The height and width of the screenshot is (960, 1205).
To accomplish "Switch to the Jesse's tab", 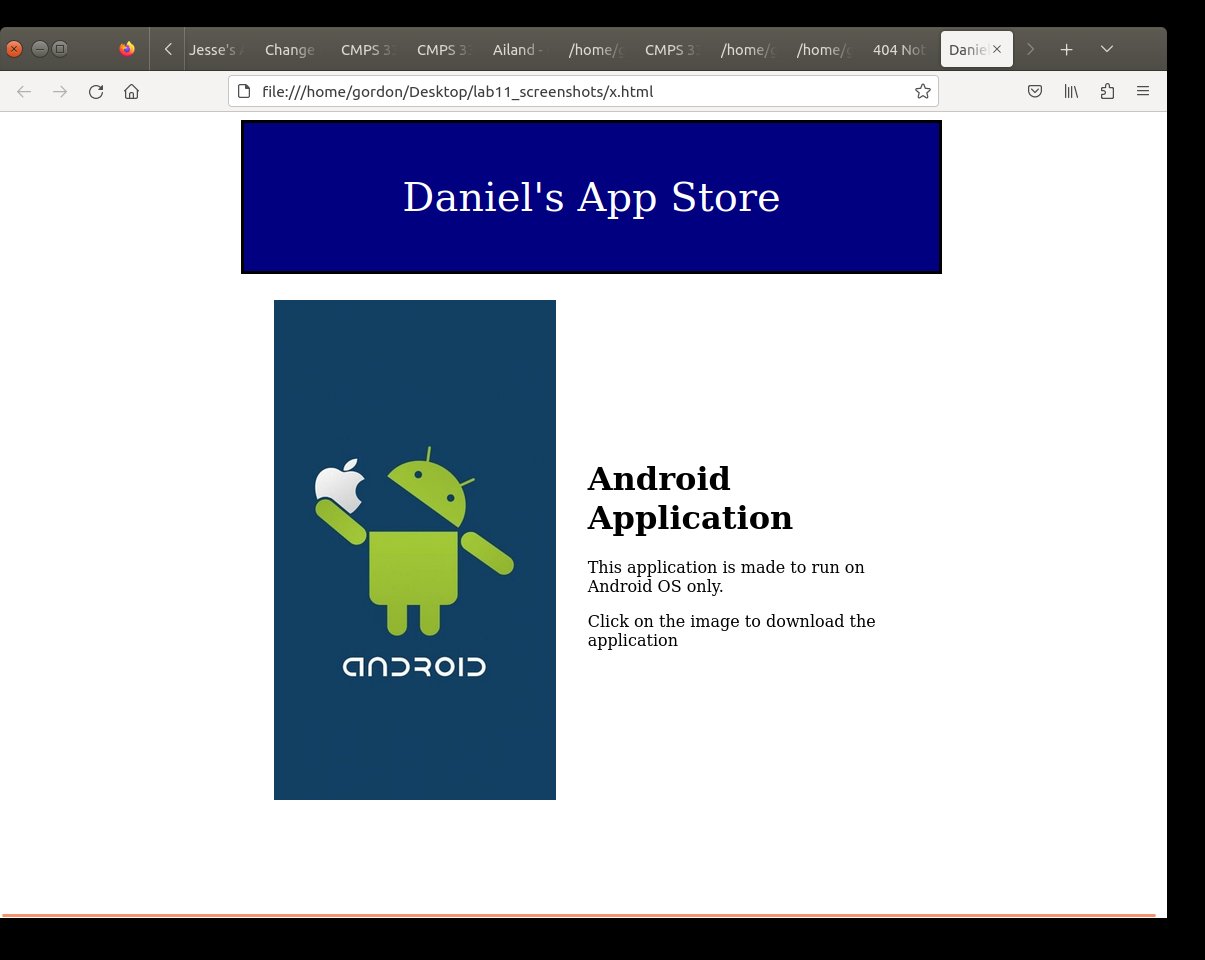I will [215, 50].
